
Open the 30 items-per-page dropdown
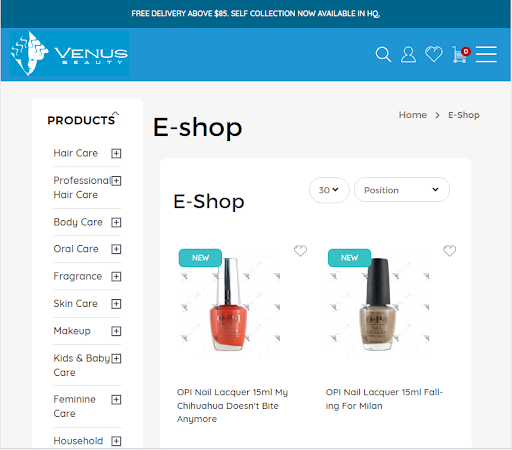pyautogui.click(x=329, y=190)
